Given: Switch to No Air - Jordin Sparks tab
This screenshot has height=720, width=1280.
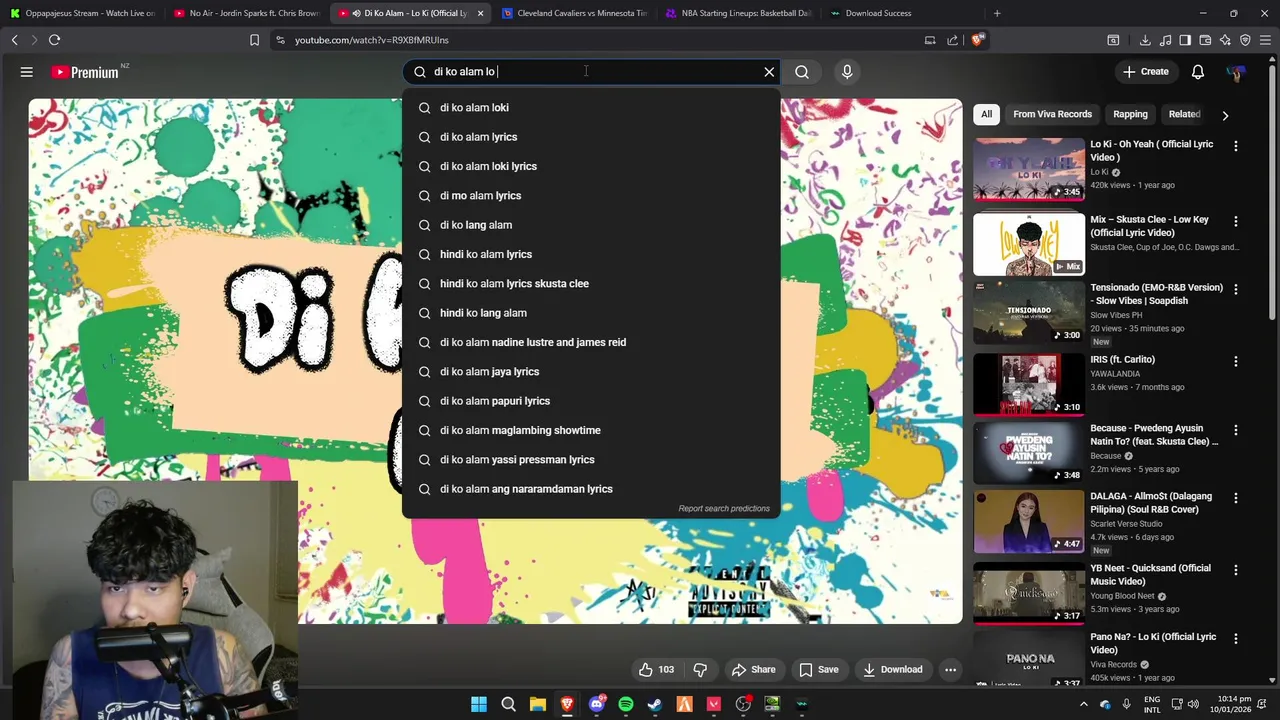Looking at the screenshot, I should (x=247, y=13).
